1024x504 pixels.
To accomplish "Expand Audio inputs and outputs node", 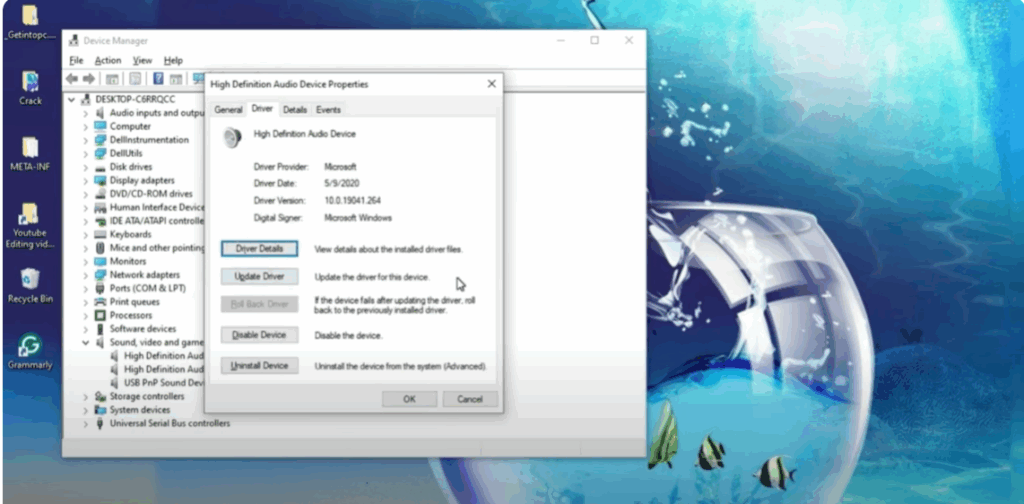I will [x=85, y=113].
